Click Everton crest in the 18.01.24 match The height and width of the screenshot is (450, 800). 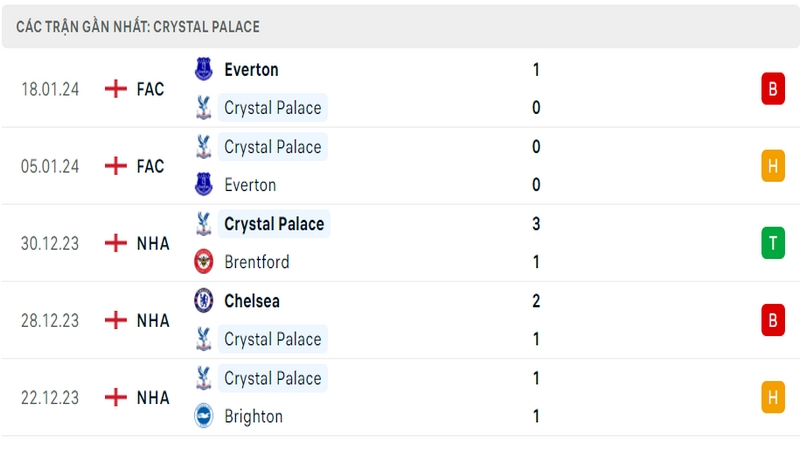pyautogui.click(x=204, y=69)
